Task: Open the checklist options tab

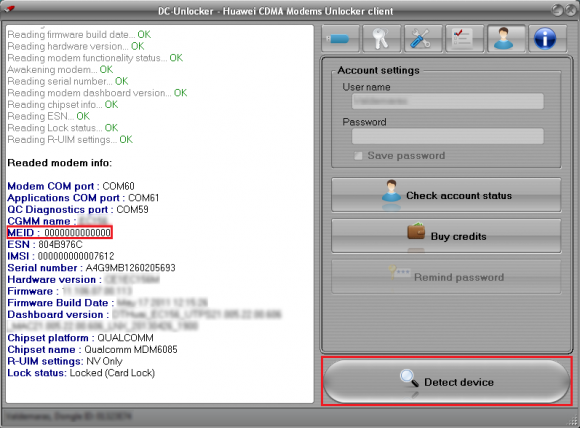Action: (465, 38)
